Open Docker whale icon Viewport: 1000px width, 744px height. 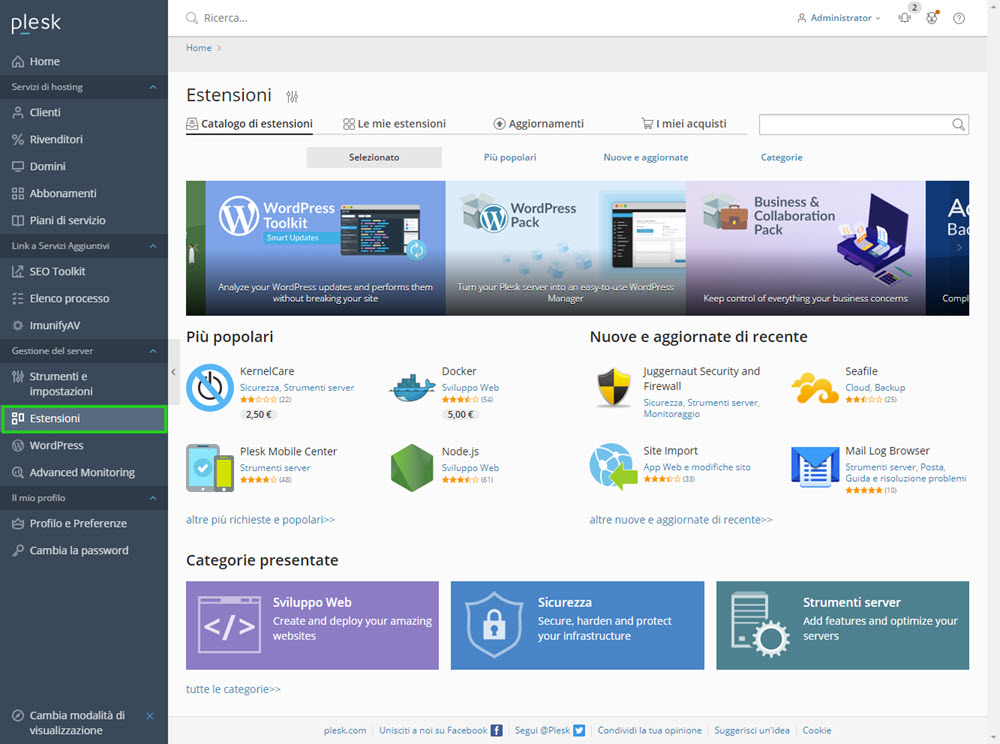coord(412,388)
